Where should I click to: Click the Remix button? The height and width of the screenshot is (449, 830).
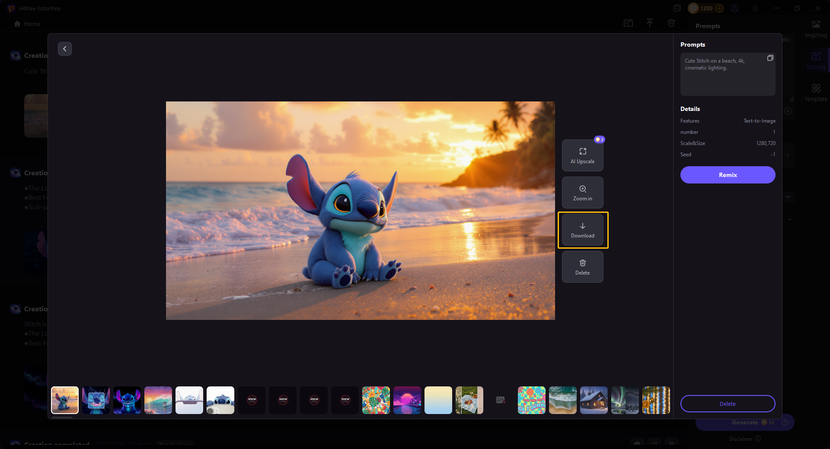tap(728, 175)
